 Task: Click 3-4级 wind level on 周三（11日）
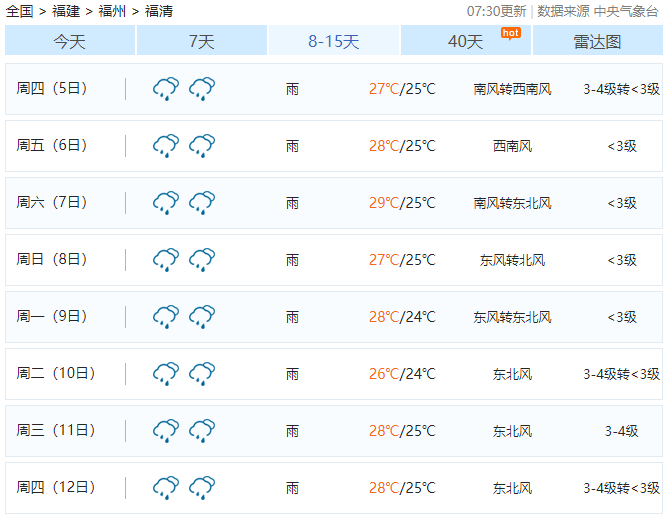pyautogui.click(x=621, y=431)
